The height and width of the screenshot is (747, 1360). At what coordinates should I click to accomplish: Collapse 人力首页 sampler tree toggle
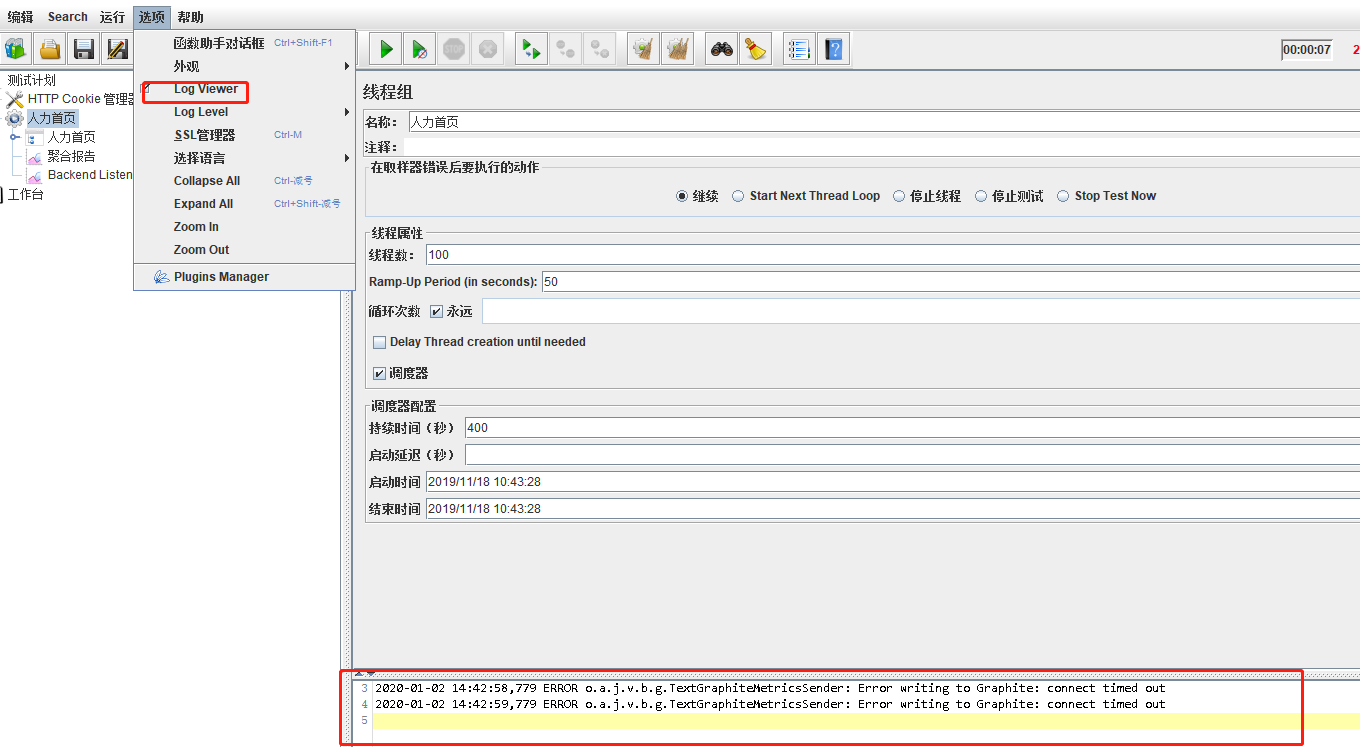click(15, 137)
